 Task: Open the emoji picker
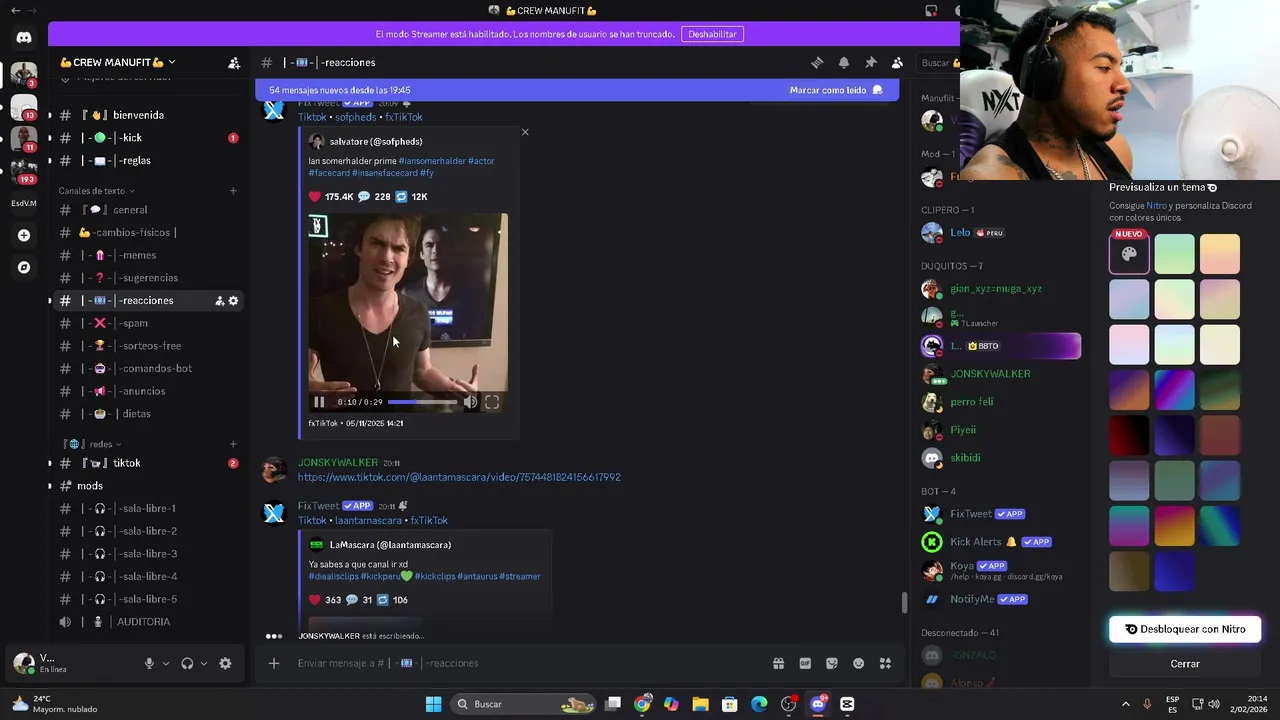(858, 663)
